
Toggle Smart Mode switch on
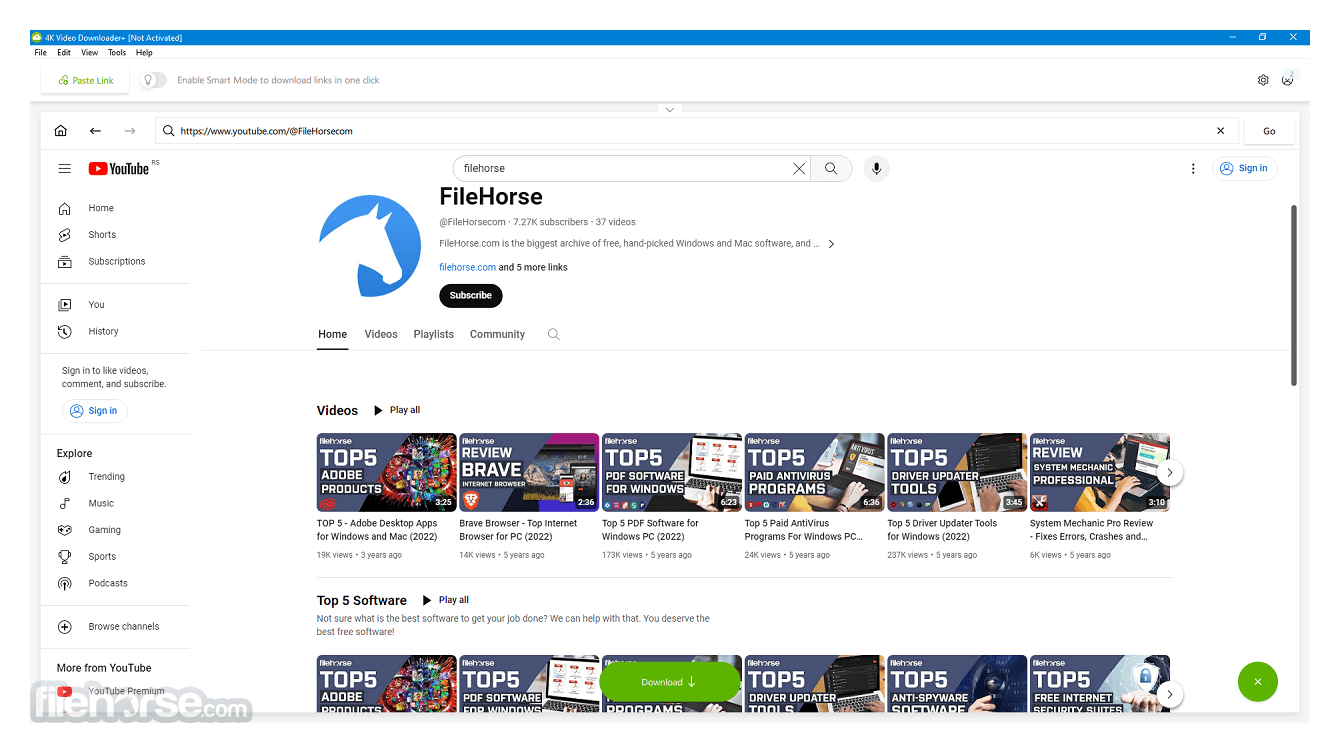point(152,80)
